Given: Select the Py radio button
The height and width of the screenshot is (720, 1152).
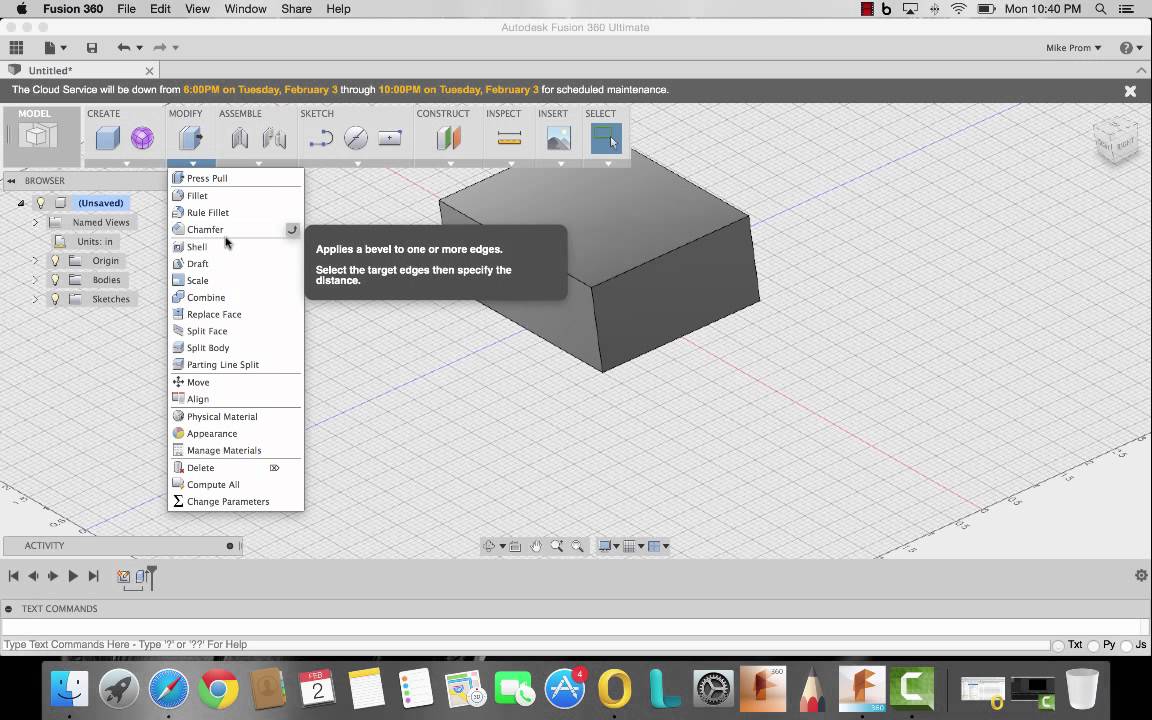Looking at the screenshot, I should pos(1093,646).
